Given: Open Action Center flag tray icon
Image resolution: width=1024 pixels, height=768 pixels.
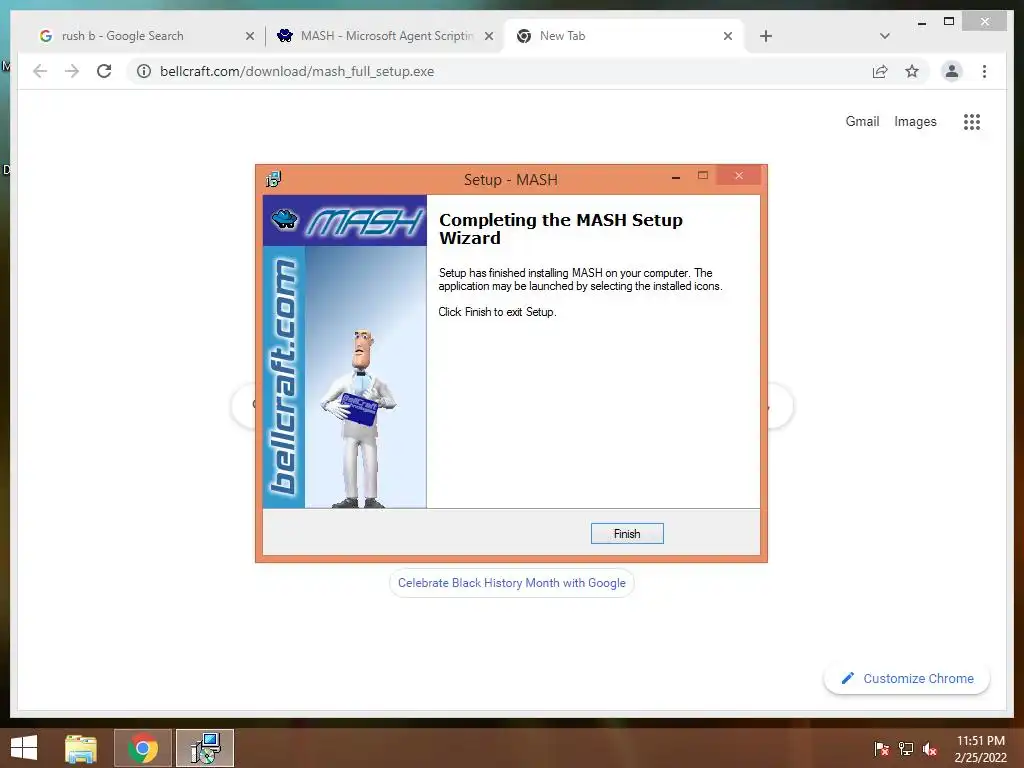Looking at the screenshot, I should (x=882, y=749).
